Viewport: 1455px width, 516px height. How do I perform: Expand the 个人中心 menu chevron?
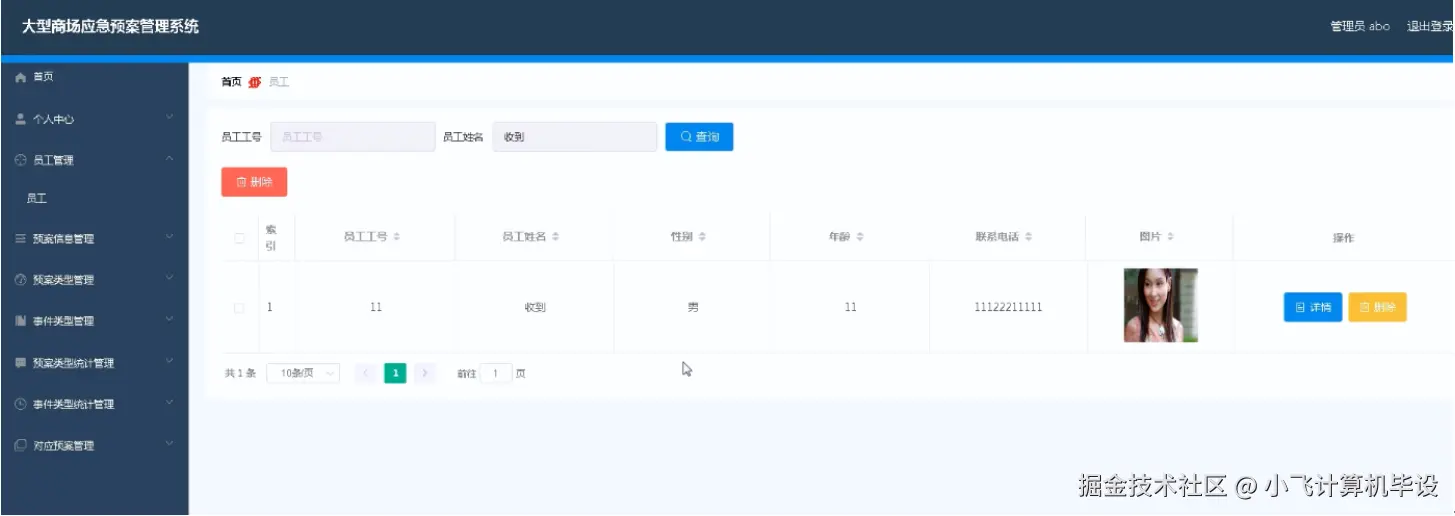coord(169,118)
